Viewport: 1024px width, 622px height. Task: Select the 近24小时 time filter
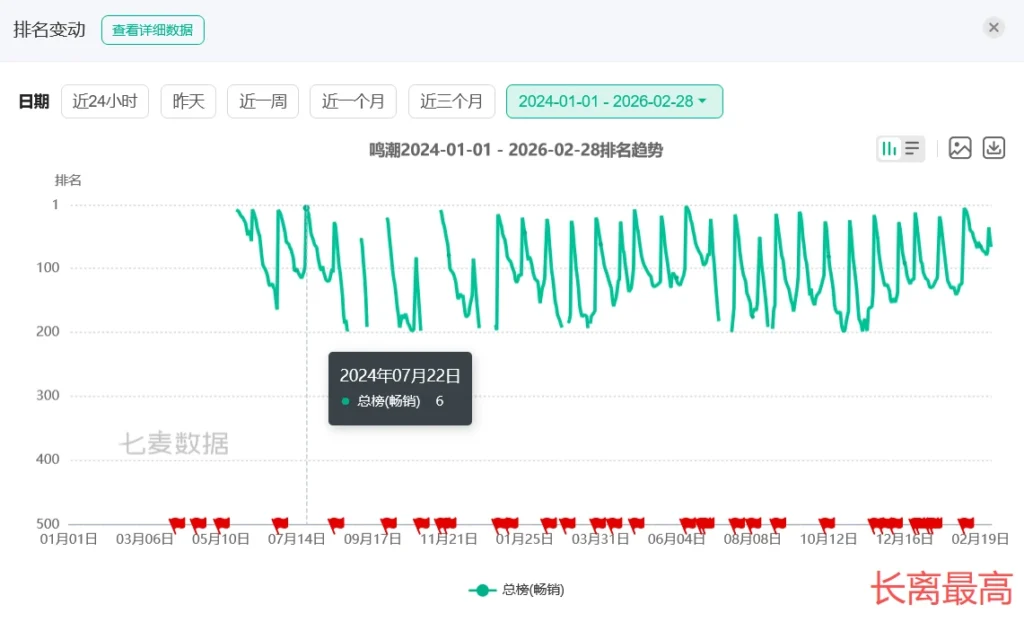(x=105, y=101)
